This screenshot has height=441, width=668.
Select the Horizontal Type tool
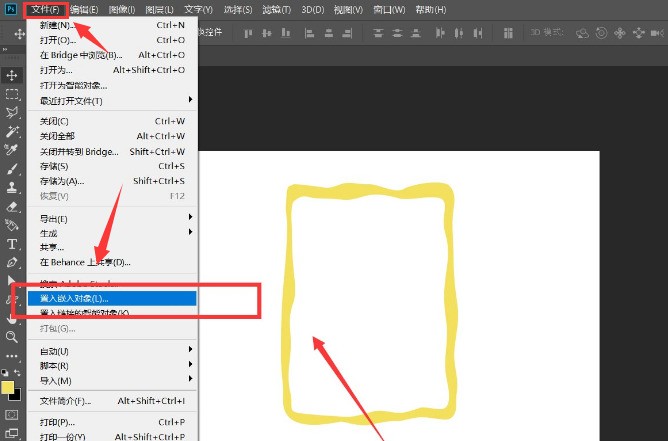pos(12,244)
